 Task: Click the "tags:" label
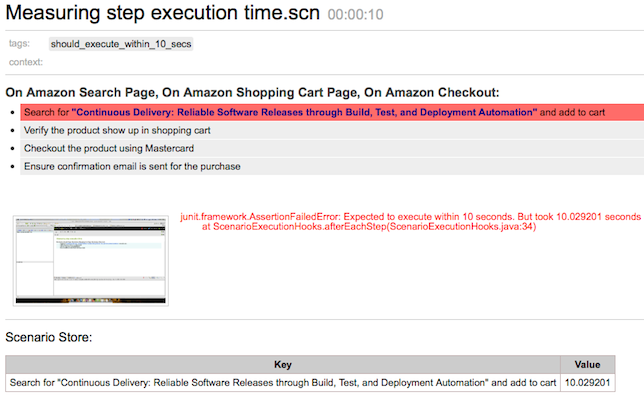[x=19, y=44]
